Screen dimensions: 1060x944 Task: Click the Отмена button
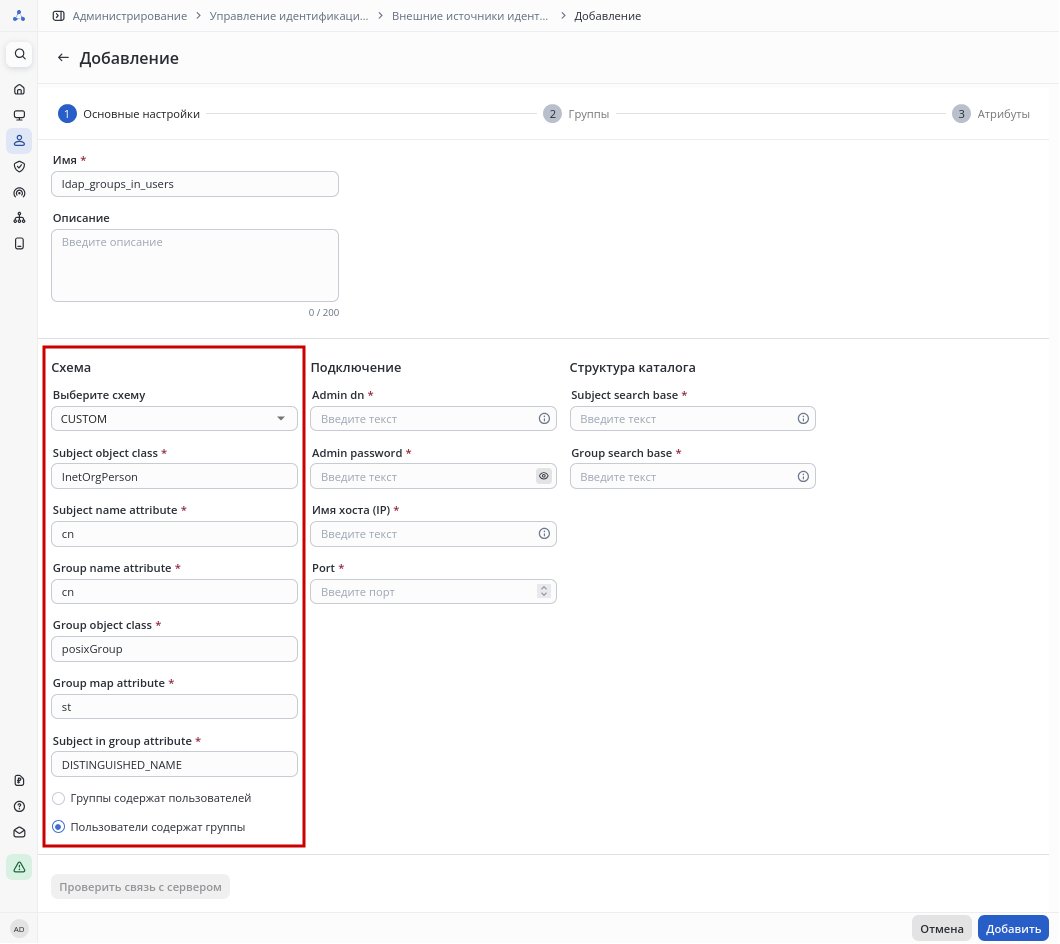point(941,928)
